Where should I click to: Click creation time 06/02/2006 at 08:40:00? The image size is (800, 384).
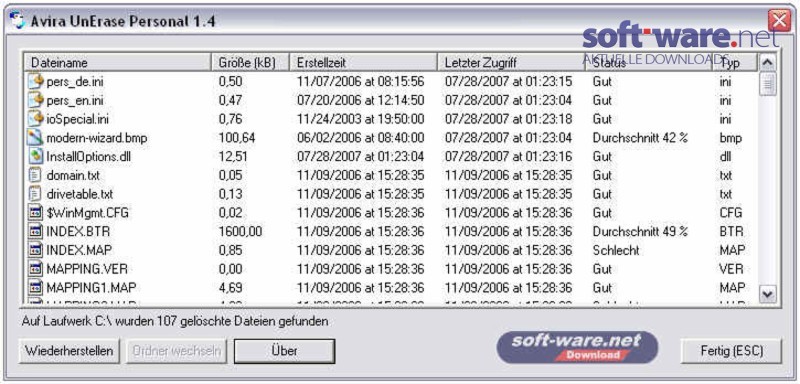361,138
